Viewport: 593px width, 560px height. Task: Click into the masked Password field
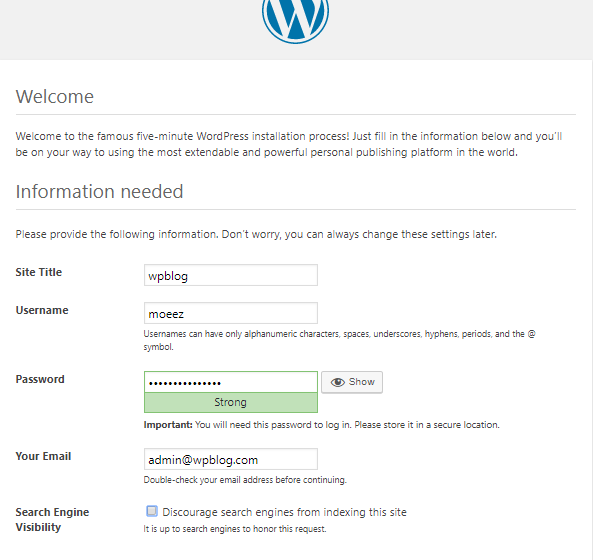pos(231,382)
